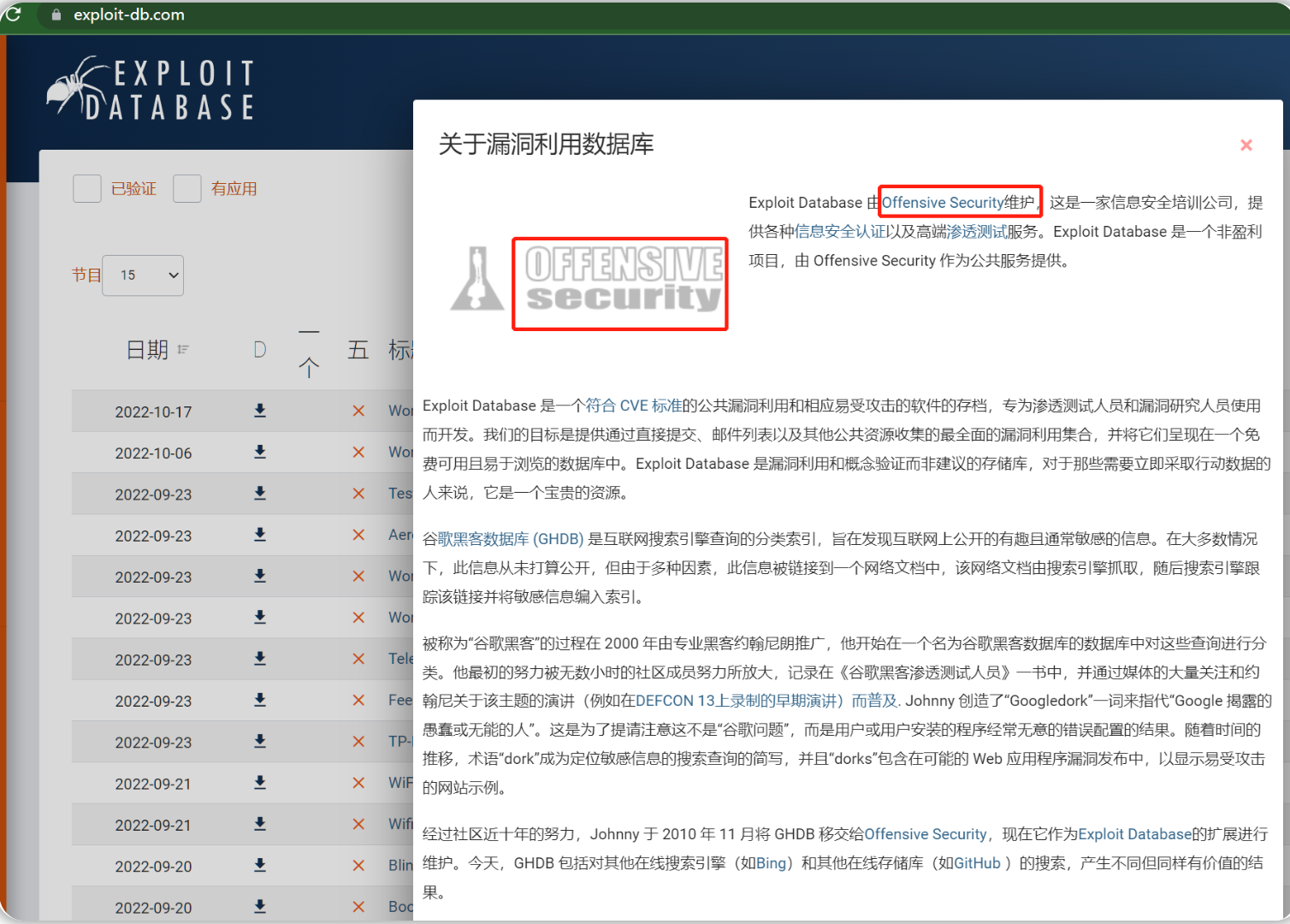The image size is (1290, 924).
Task: Click the Exploit Database spider logo
Action: pyautogui.click(x=151, y=88)
